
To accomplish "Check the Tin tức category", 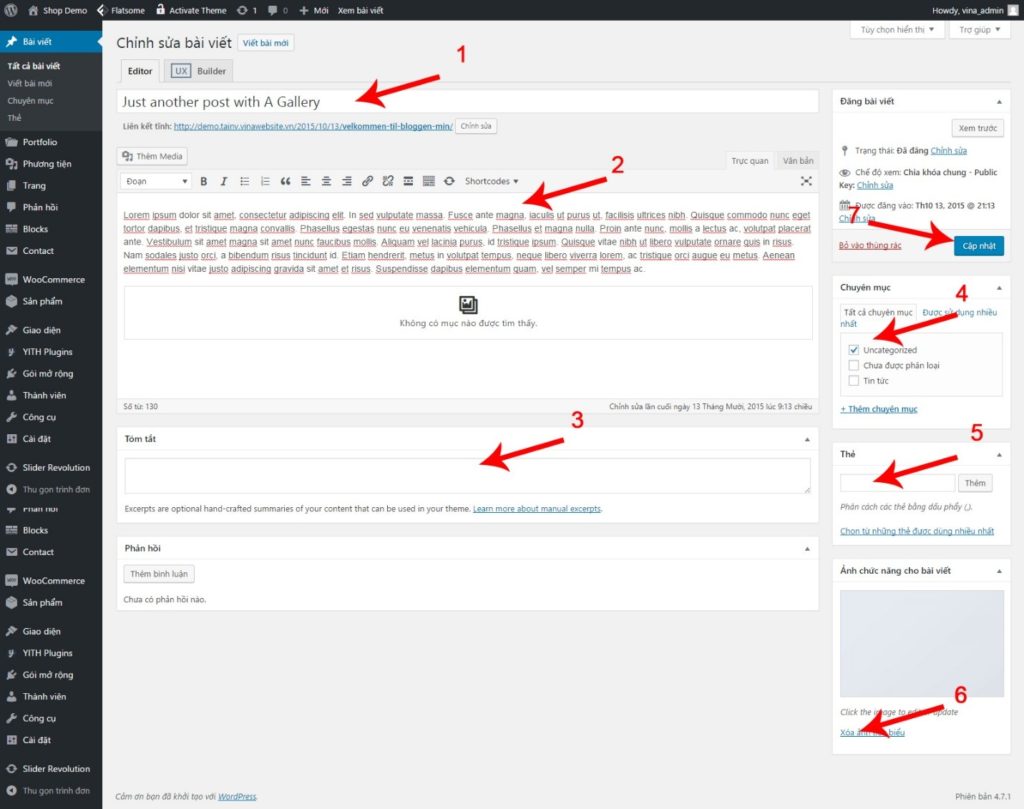I will (853, 380).
